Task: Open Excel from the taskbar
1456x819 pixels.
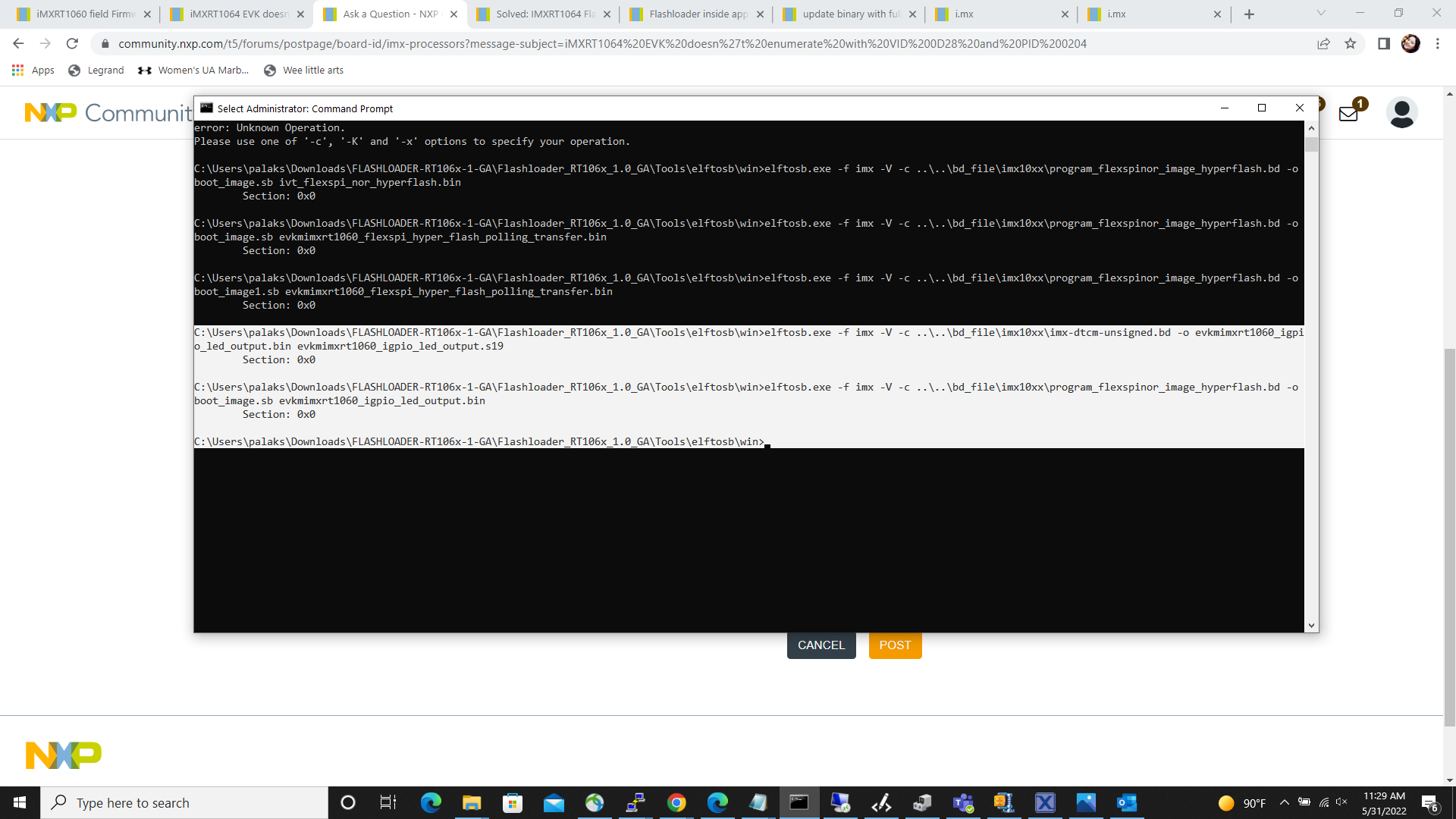Action: (1044, 802)
